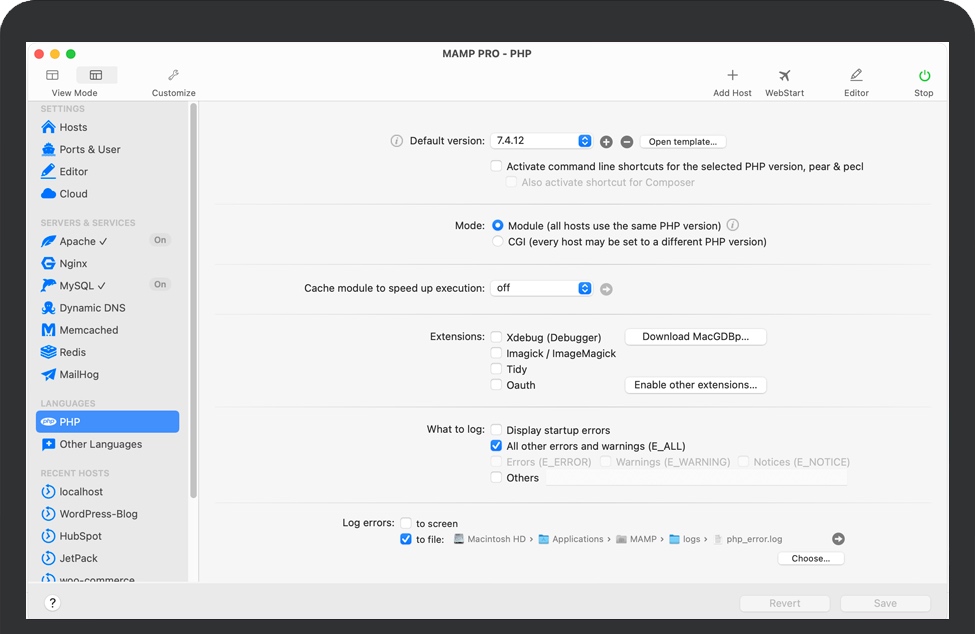Click the Customize wrench icon
The height and width of the screenshot is (634, 975).
coord(173,76)
